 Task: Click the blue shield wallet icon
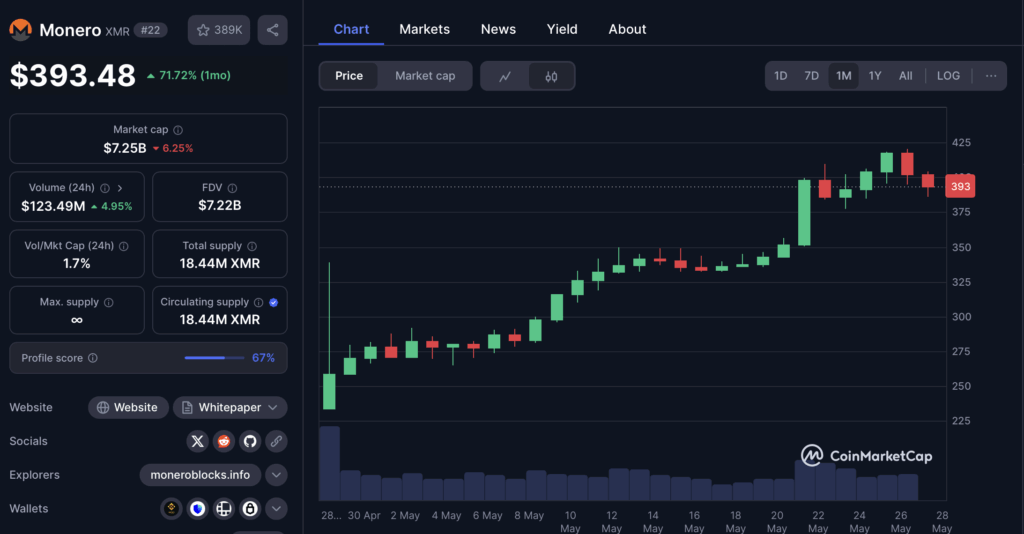click(197, 509)
